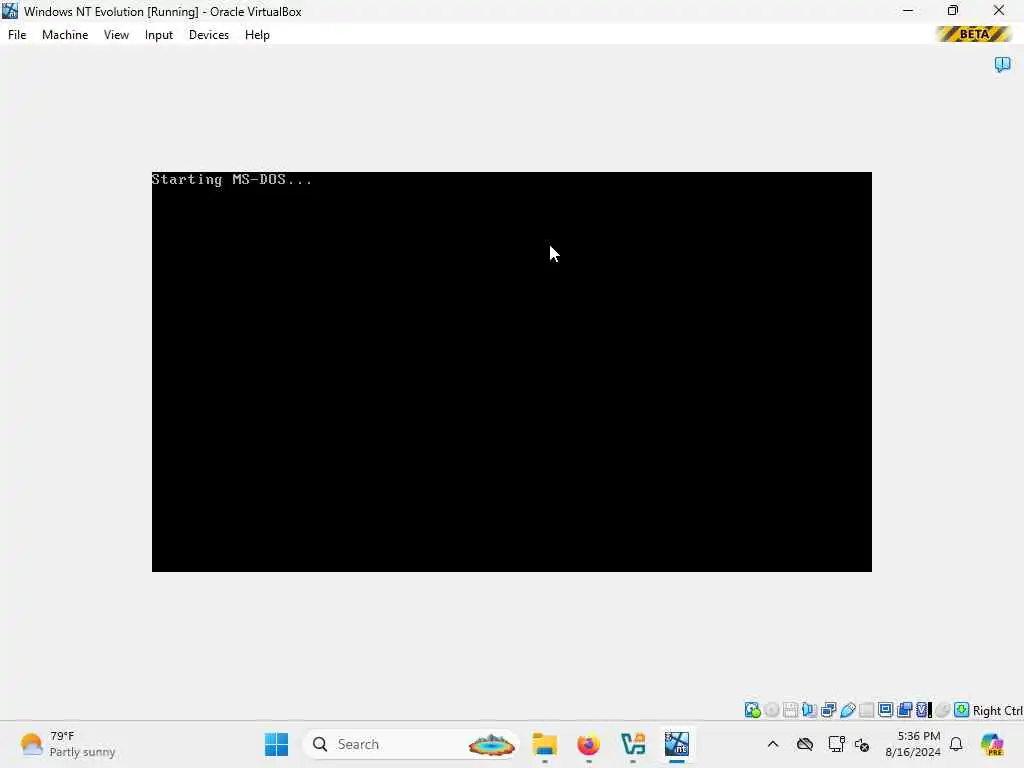This screenshot has width=1024, height=768.
Task: Click the taskbar Search box
Action: 410,744
